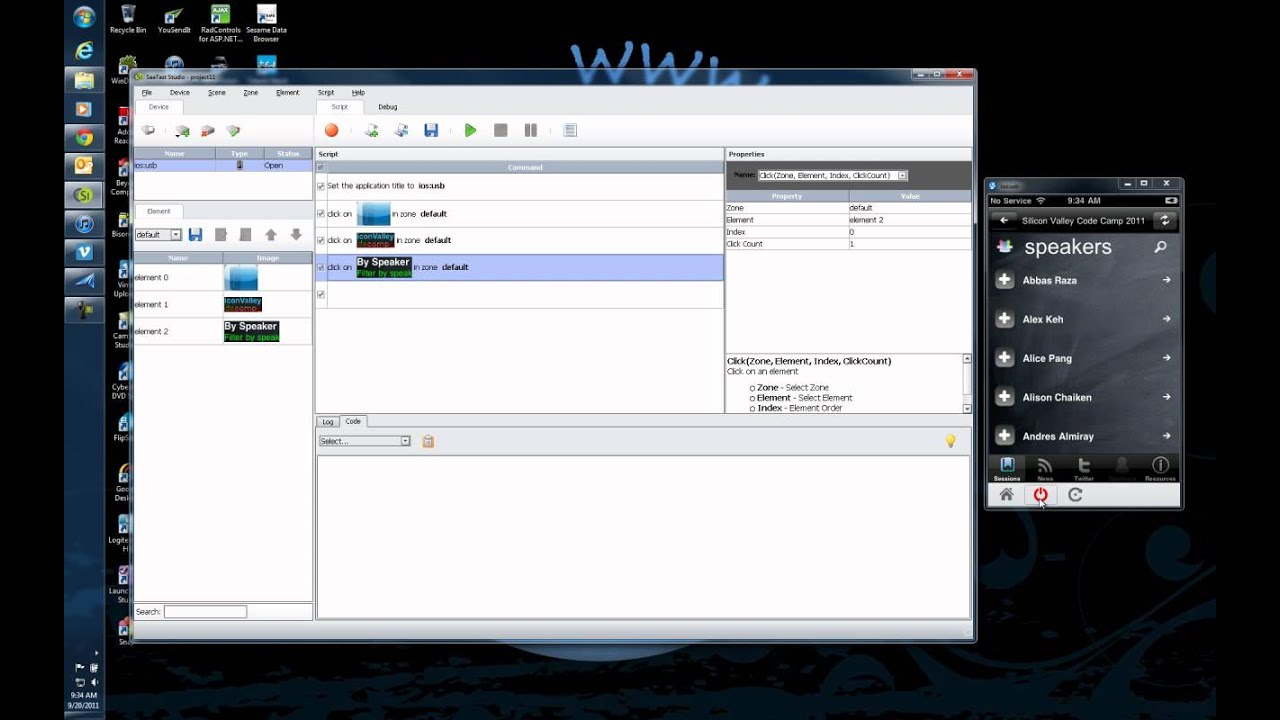This screenshot has height=720, width=1280.
Task: Switch to the Log tab
Action: 328,422
